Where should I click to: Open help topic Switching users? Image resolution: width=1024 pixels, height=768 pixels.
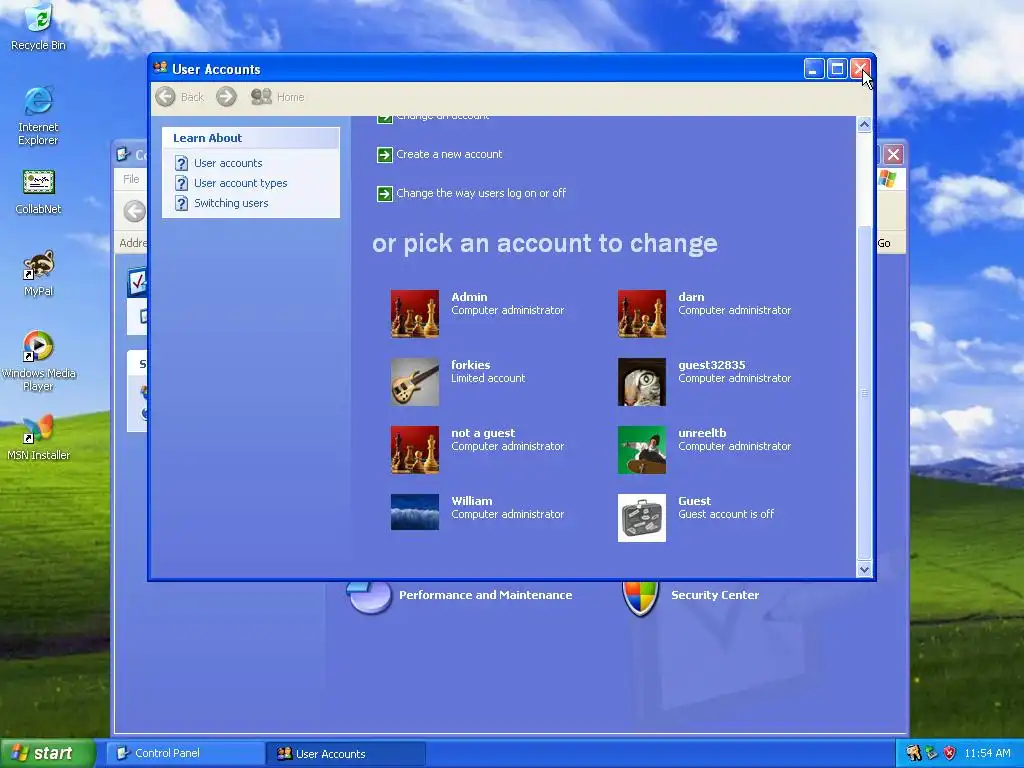point(231,203)
